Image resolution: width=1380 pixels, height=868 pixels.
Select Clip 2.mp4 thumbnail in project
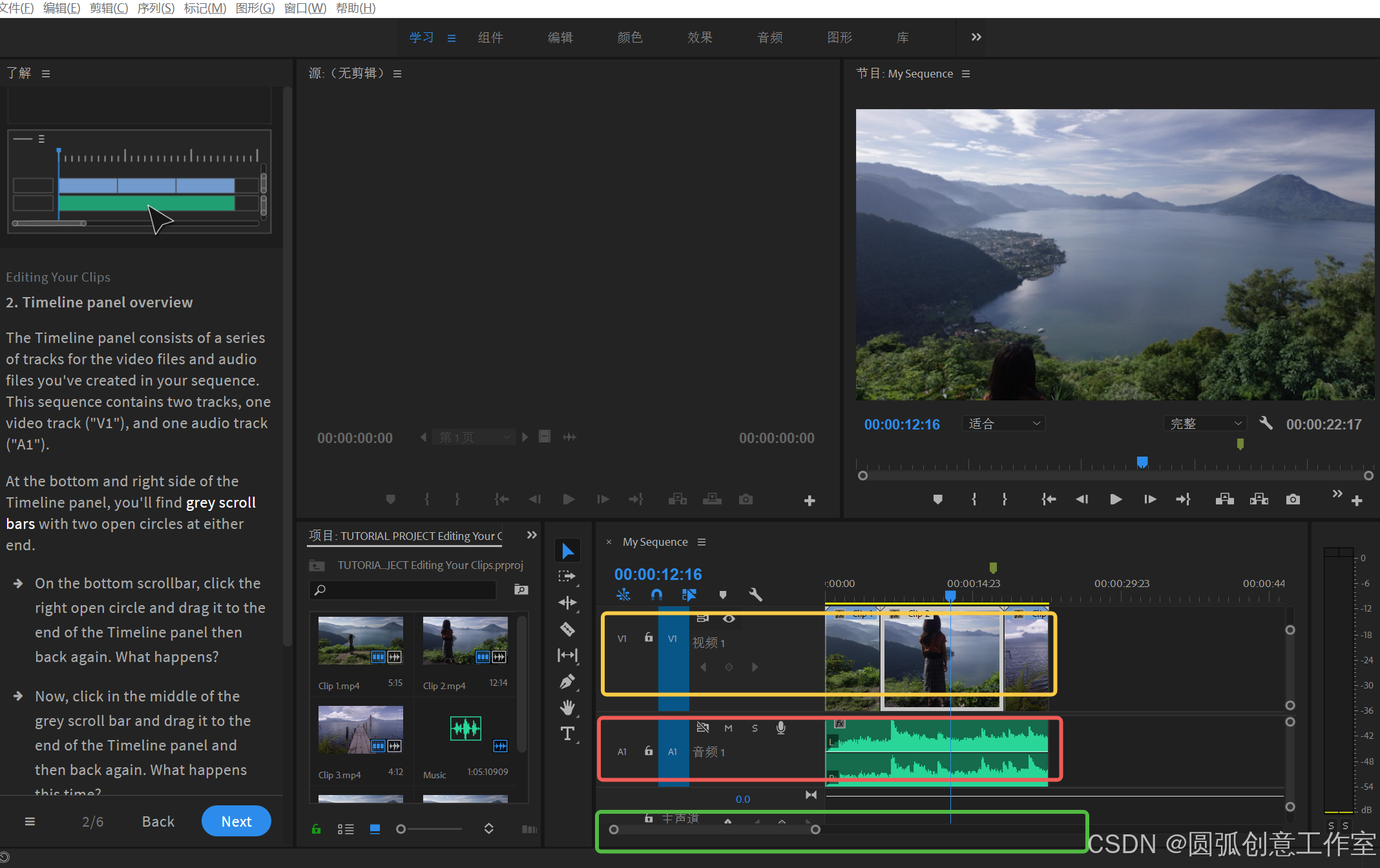click(465, 640)
